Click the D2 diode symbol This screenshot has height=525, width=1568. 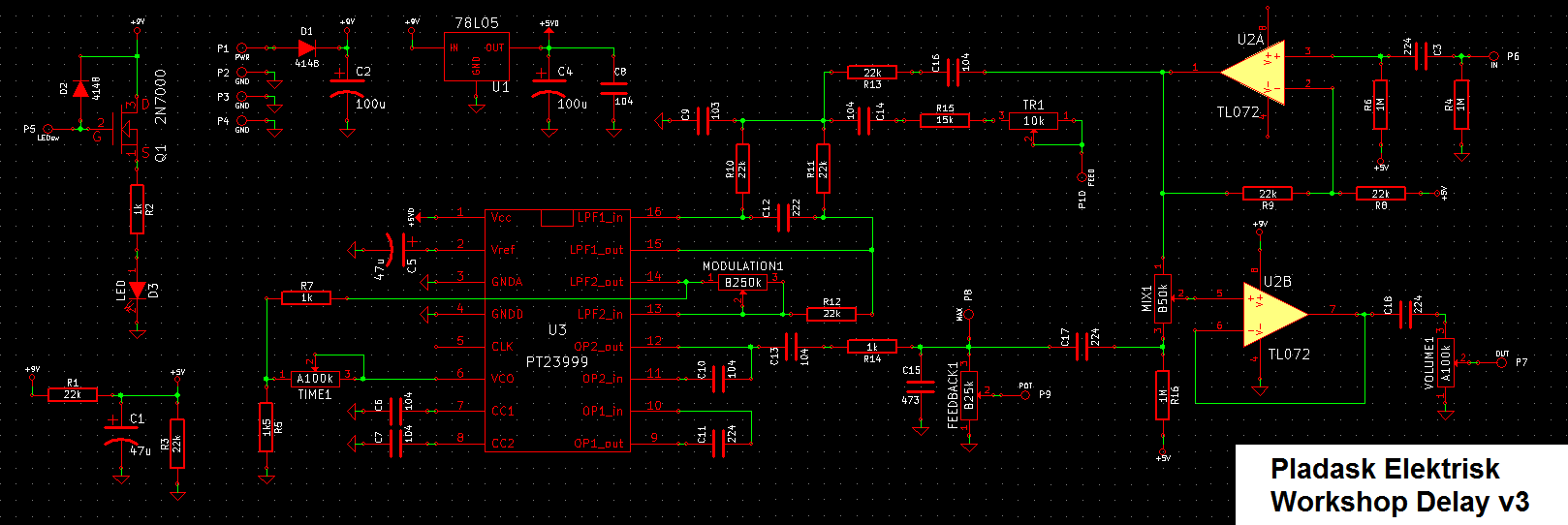[x=80, y=89]
